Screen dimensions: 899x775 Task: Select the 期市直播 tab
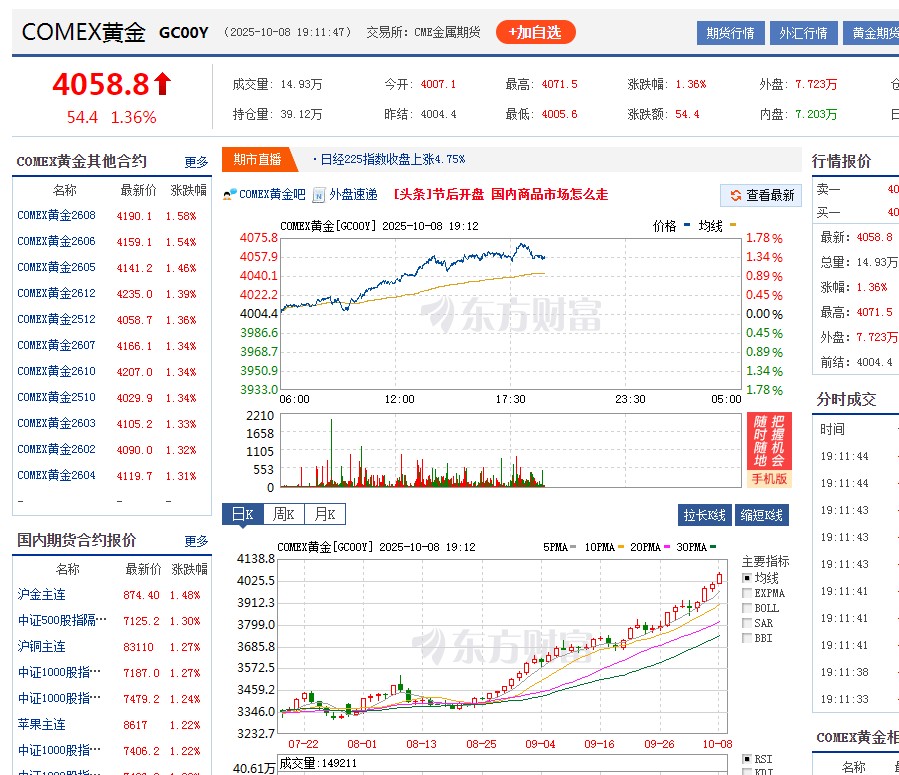(257, 158)
